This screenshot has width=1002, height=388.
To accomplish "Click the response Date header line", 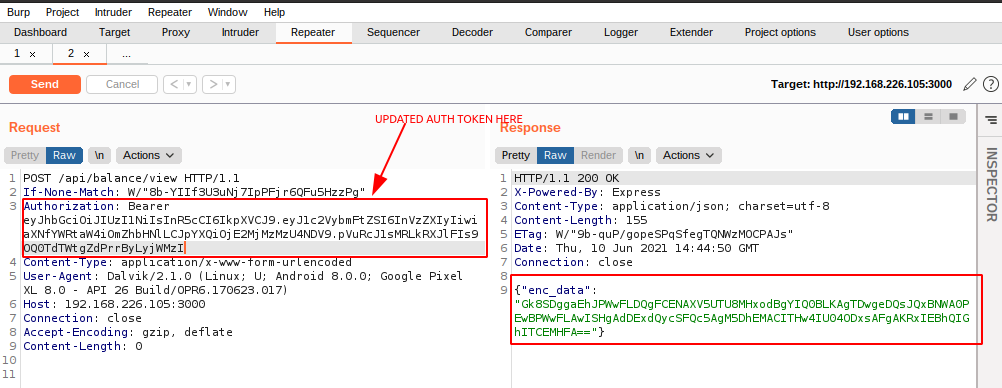I will (636, 248).
